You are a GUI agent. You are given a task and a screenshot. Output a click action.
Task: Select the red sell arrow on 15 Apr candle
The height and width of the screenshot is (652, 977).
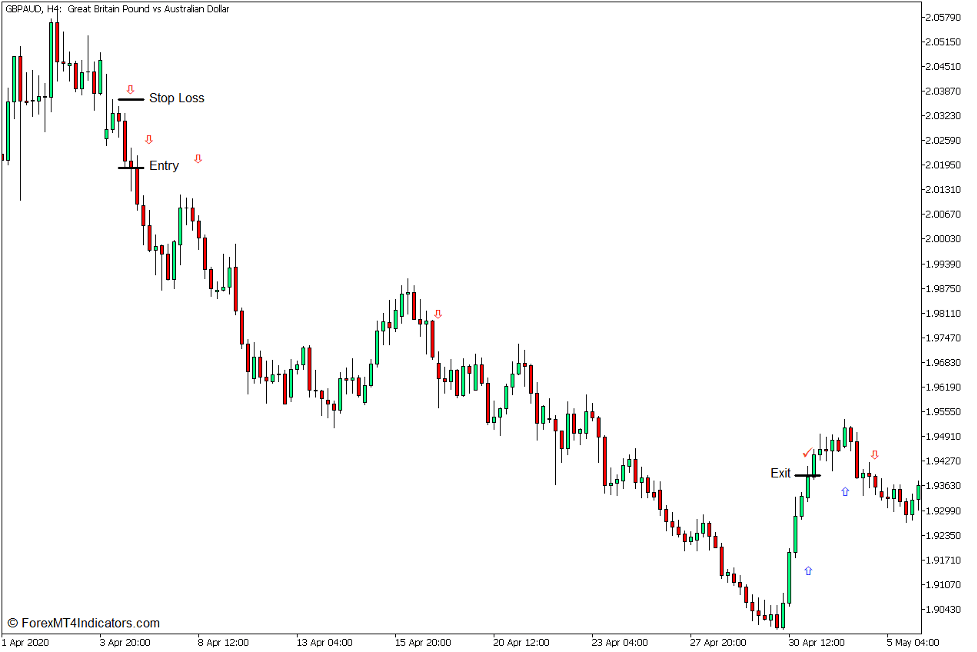[x=438, y=313]
